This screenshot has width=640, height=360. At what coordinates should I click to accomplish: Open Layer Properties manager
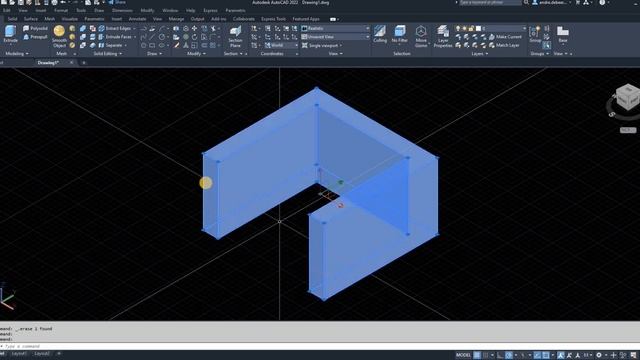pyautogui.click(x=443, y=37)
